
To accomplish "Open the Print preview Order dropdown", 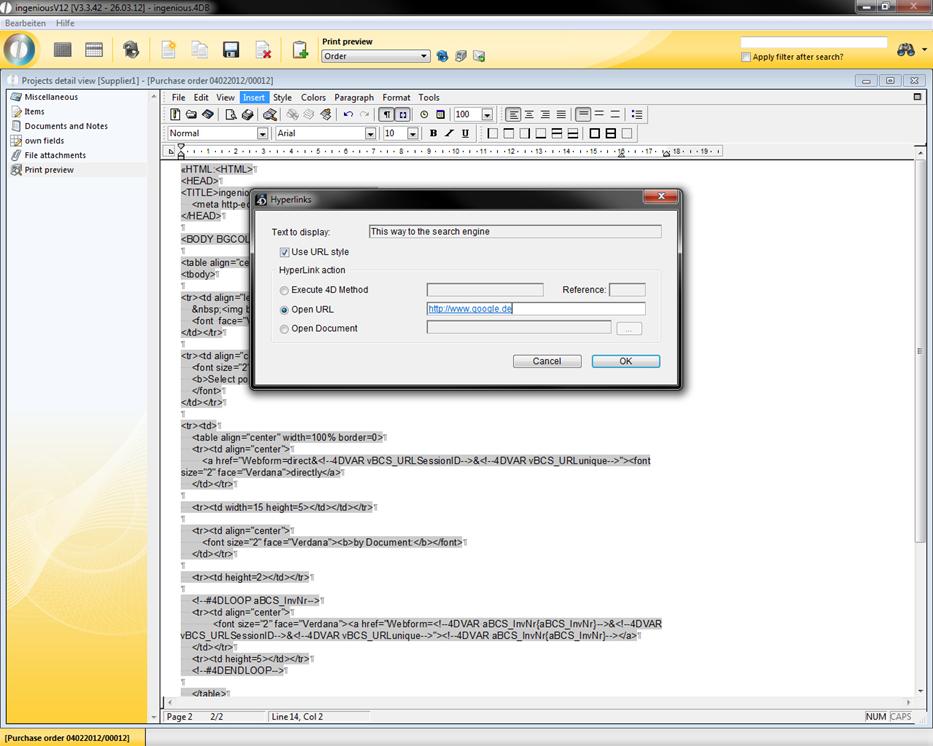I will [x=425, y=57].
